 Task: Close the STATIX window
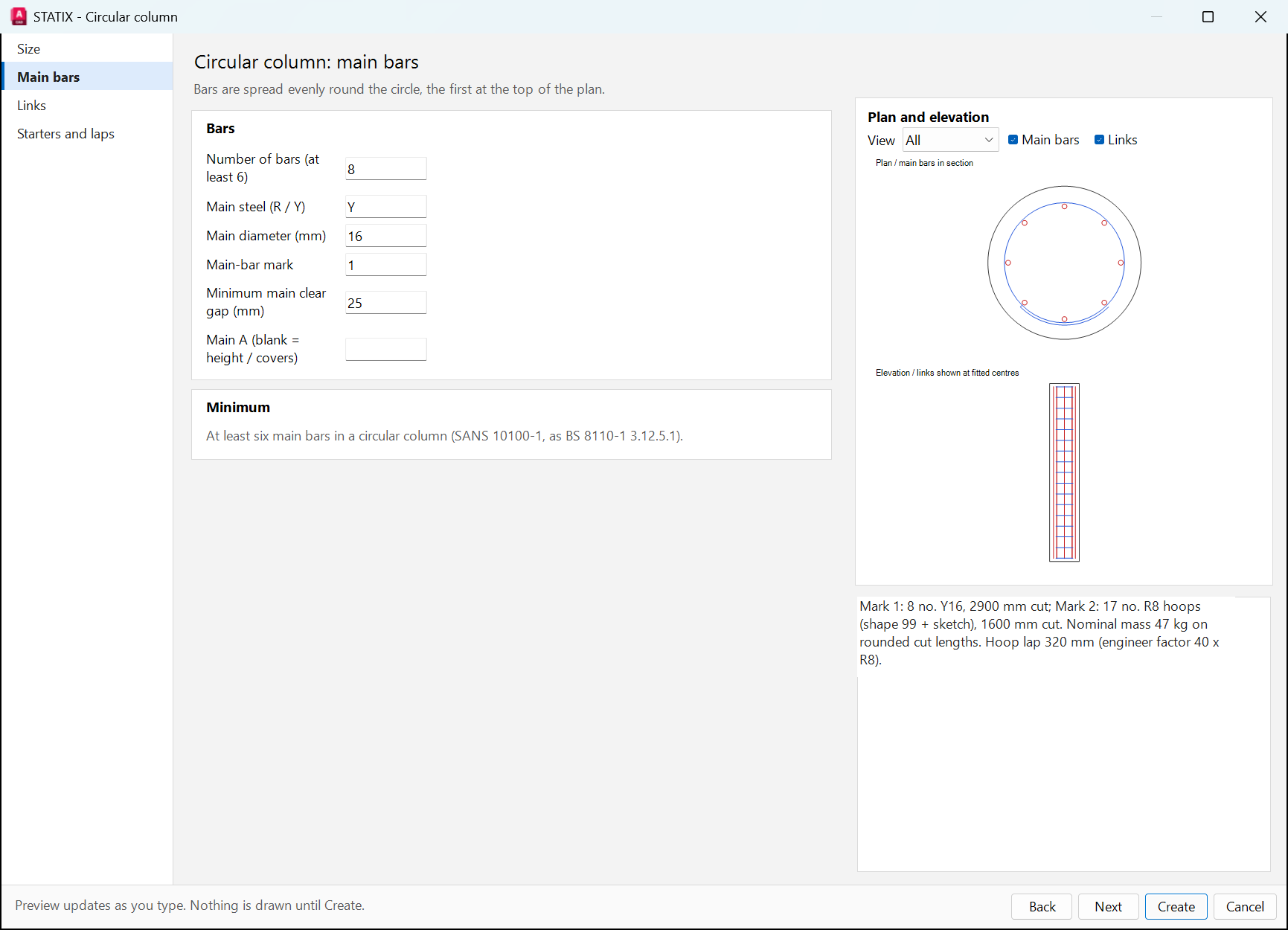pos(1260,16)
